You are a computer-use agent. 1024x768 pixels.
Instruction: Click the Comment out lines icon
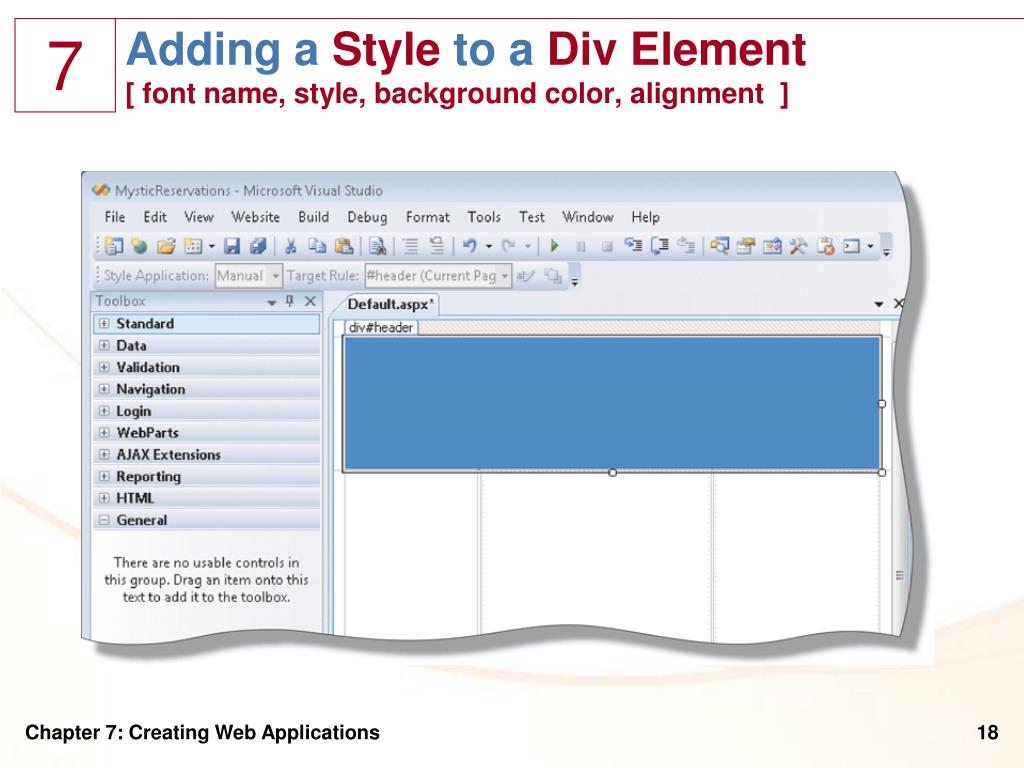(410, 246)
